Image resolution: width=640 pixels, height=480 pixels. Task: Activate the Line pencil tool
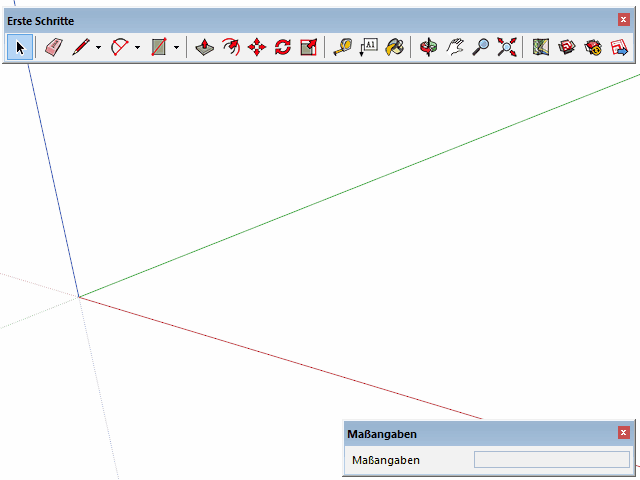click(x=81, y=47)
